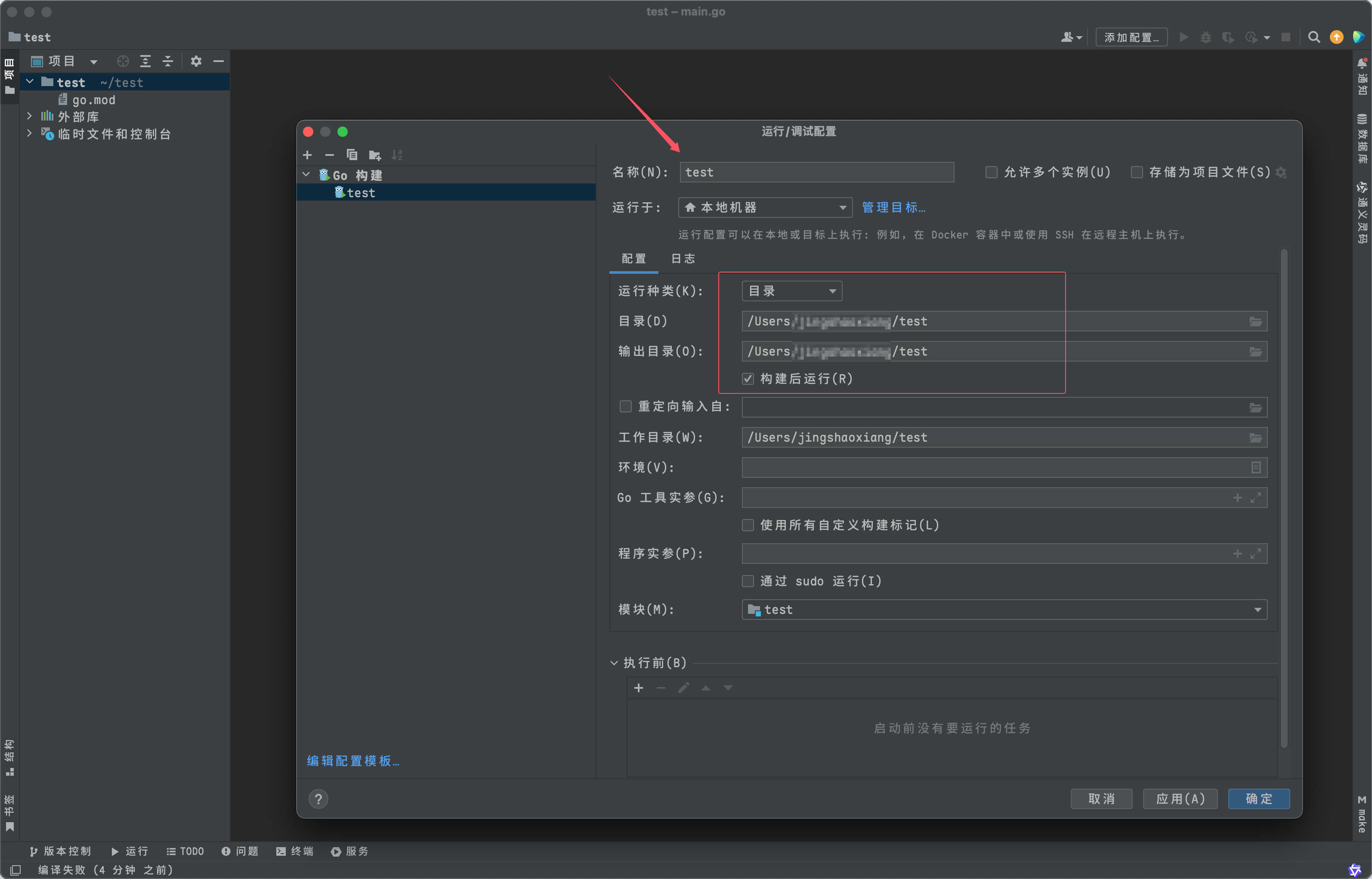Screen dimensions: 1372x879
Task: Select go.mod file in project tree
Action: 87,100
